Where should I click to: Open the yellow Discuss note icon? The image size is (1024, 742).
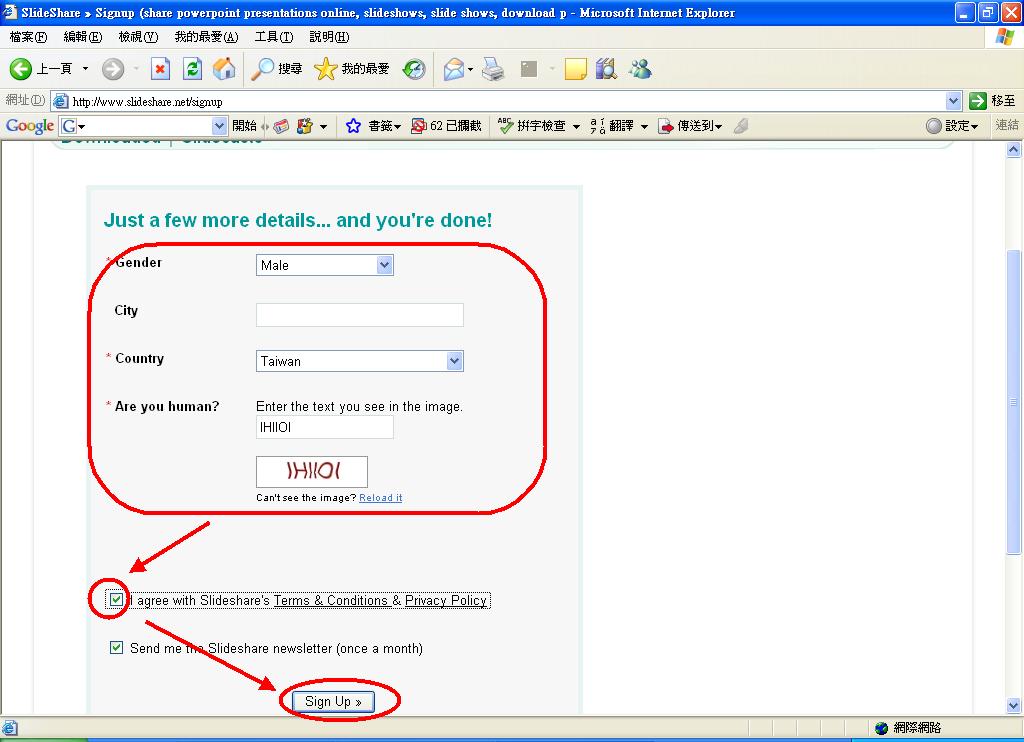coord(575,69)
